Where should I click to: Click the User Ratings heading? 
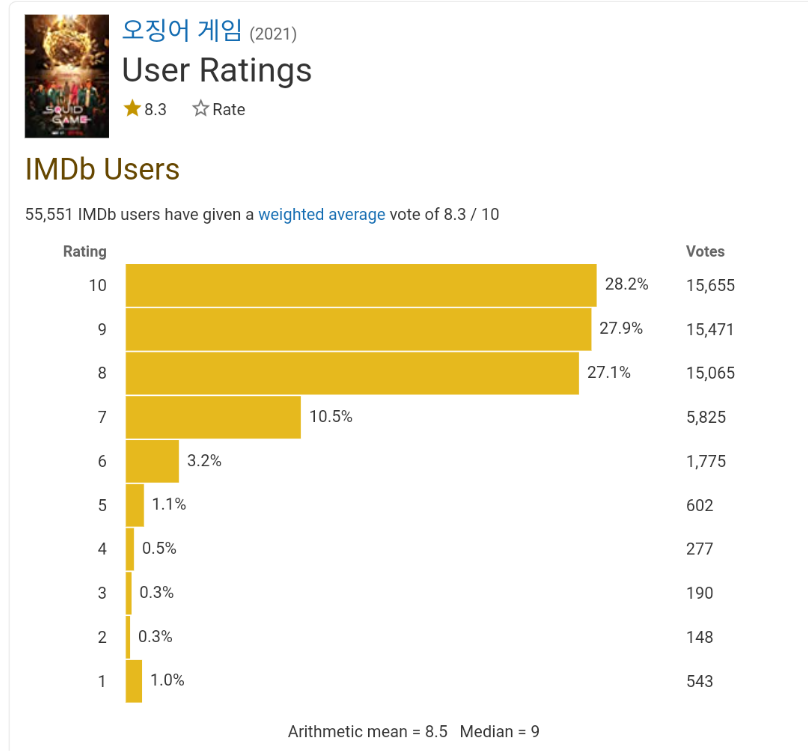coord(216,70)
